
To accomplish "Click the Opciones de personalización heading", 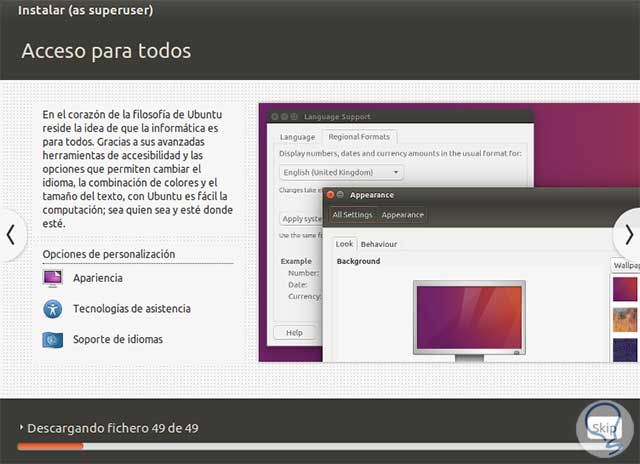I will coord(109,254).
